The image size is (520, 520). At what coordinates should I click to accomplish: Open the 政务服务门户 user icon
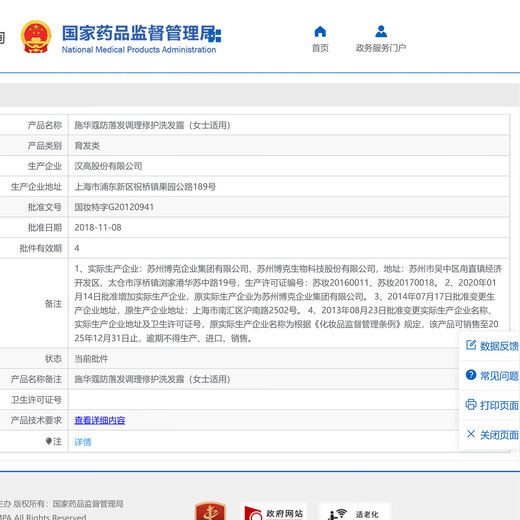point(381,31)
